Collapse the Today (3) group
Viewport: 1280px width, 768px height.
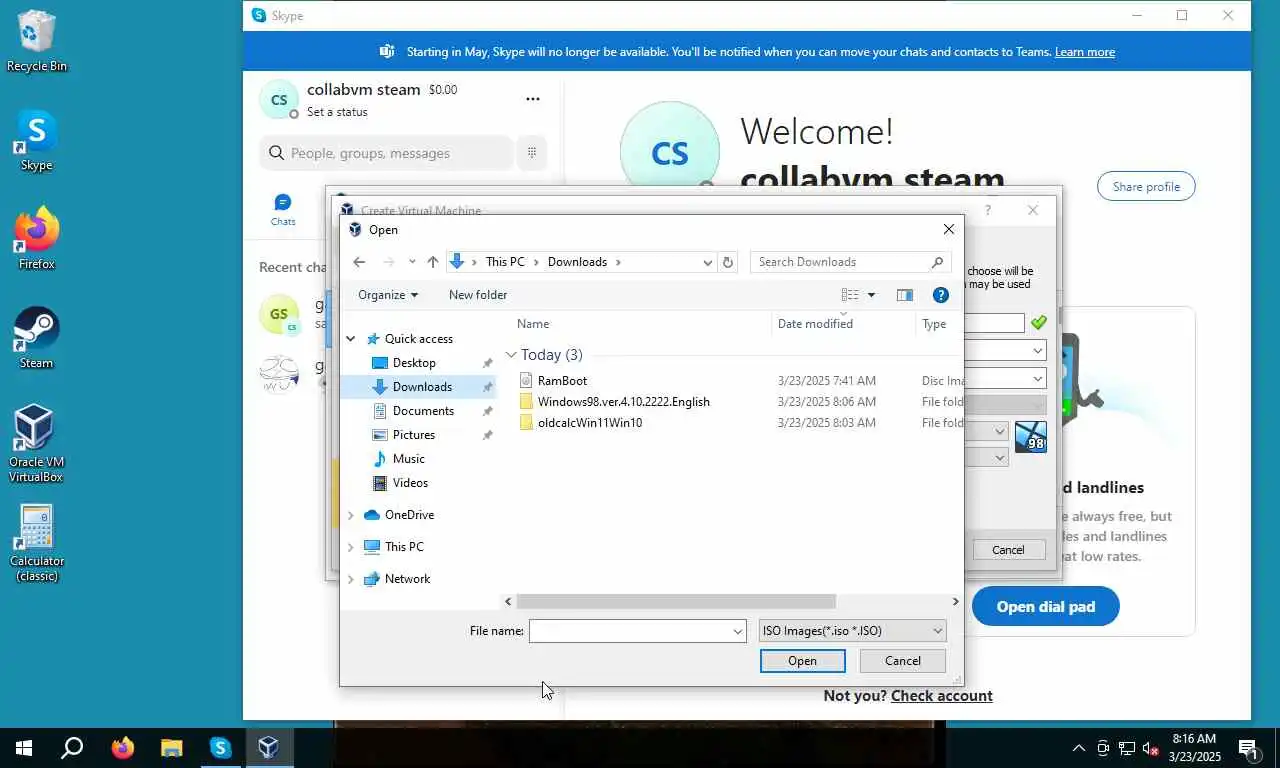click(511, 355)
